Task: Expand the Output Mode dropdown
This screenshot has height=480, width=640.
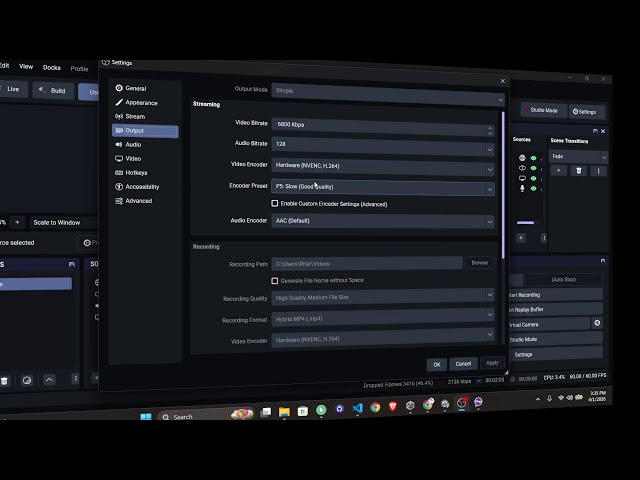Action: pos(388,94)
